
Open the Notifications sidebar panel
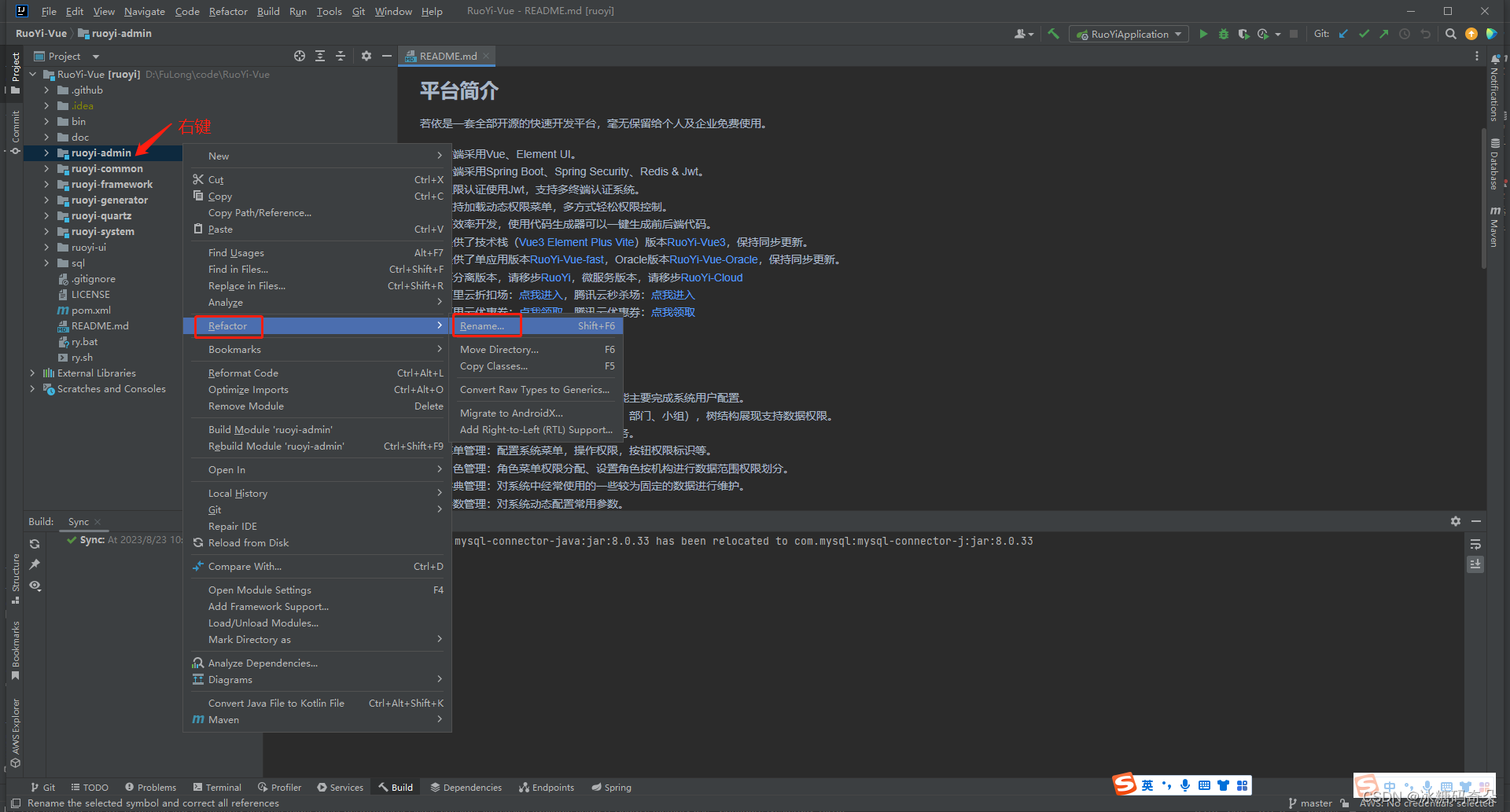pos(1495,89)
